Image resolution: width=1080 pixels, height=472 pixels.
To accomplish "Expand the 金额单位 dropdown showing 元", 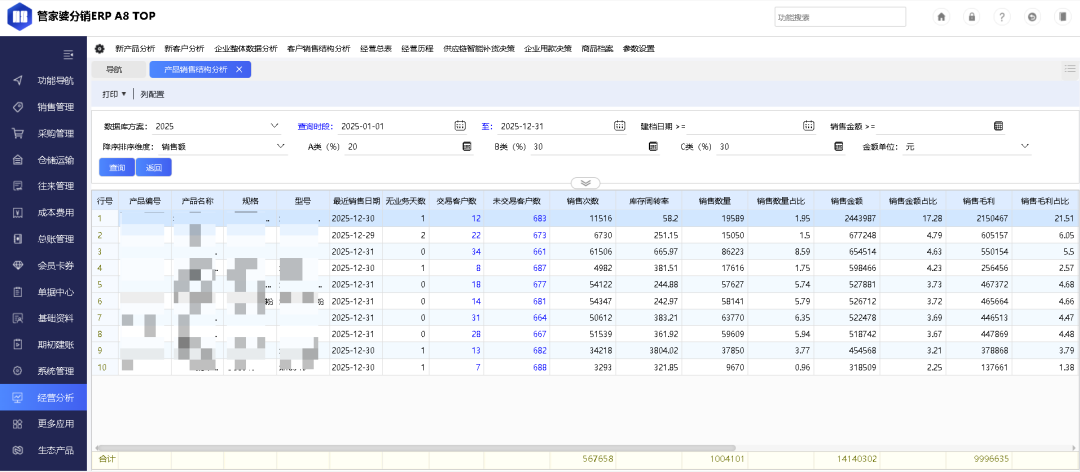I will (1024, 146).
